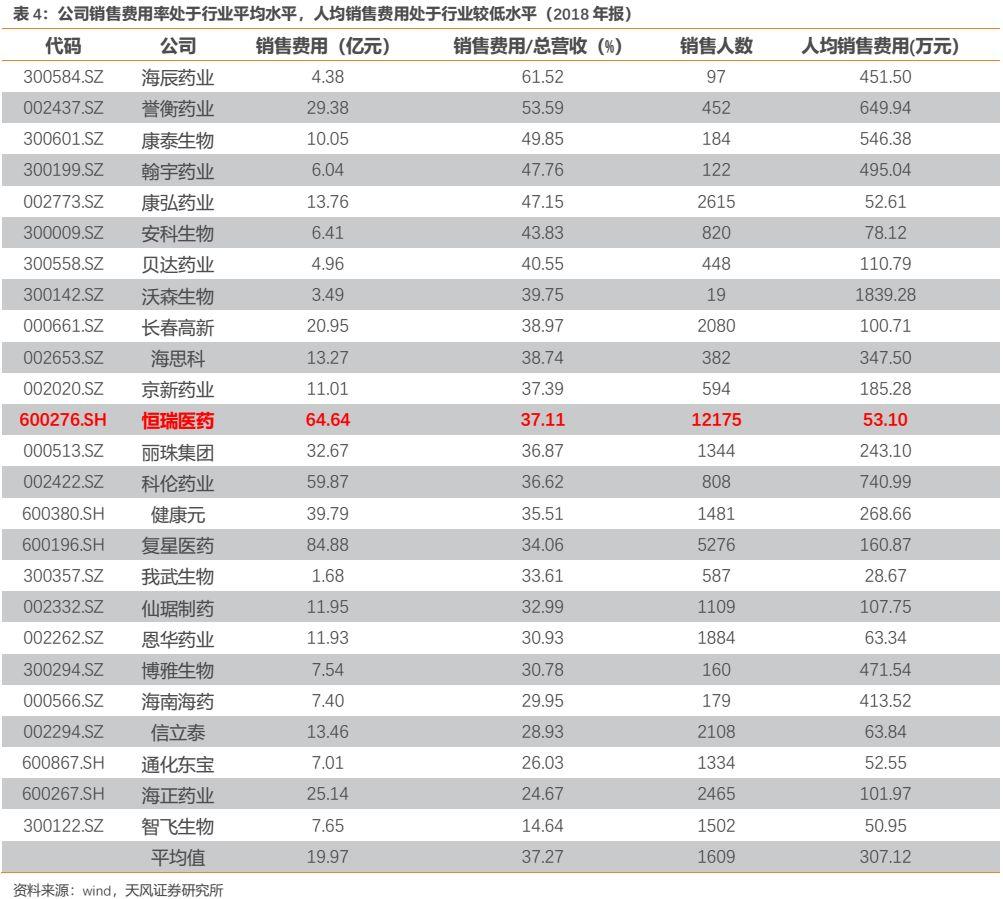Click the 人均销售费用(万元) column header

[x=880, y=45]
